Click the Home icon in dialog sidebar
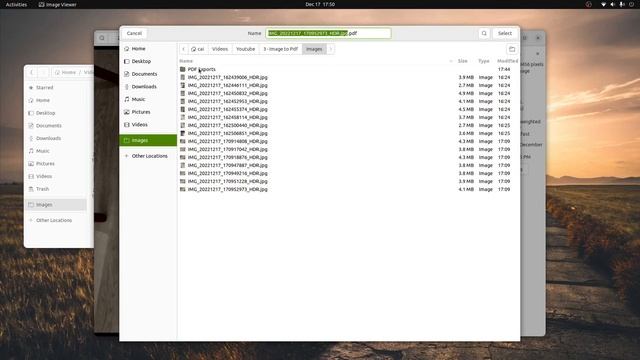 click(127, 49)
